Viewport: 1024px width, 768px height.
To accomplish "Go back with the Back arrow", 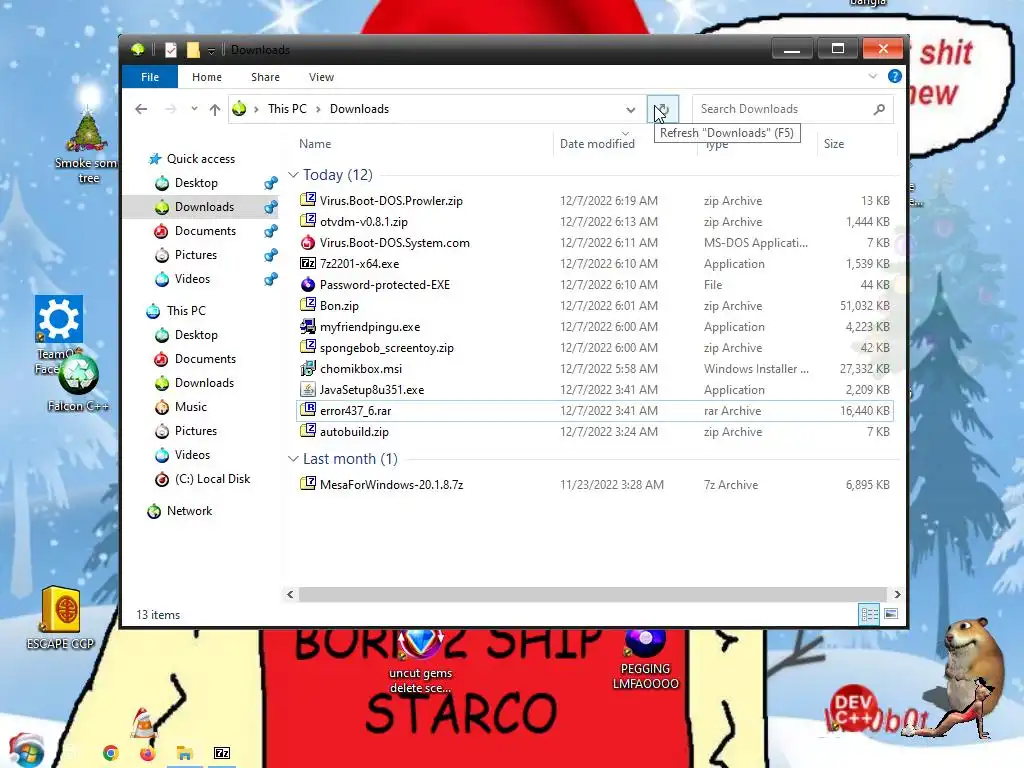I will click(141, 109).
